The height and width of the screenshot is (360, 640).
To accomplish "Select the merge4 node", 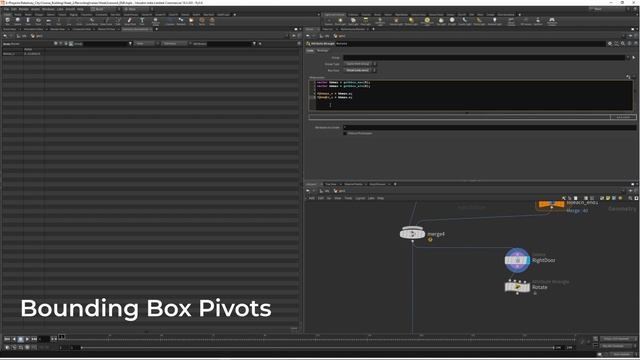I will [412, 234].
